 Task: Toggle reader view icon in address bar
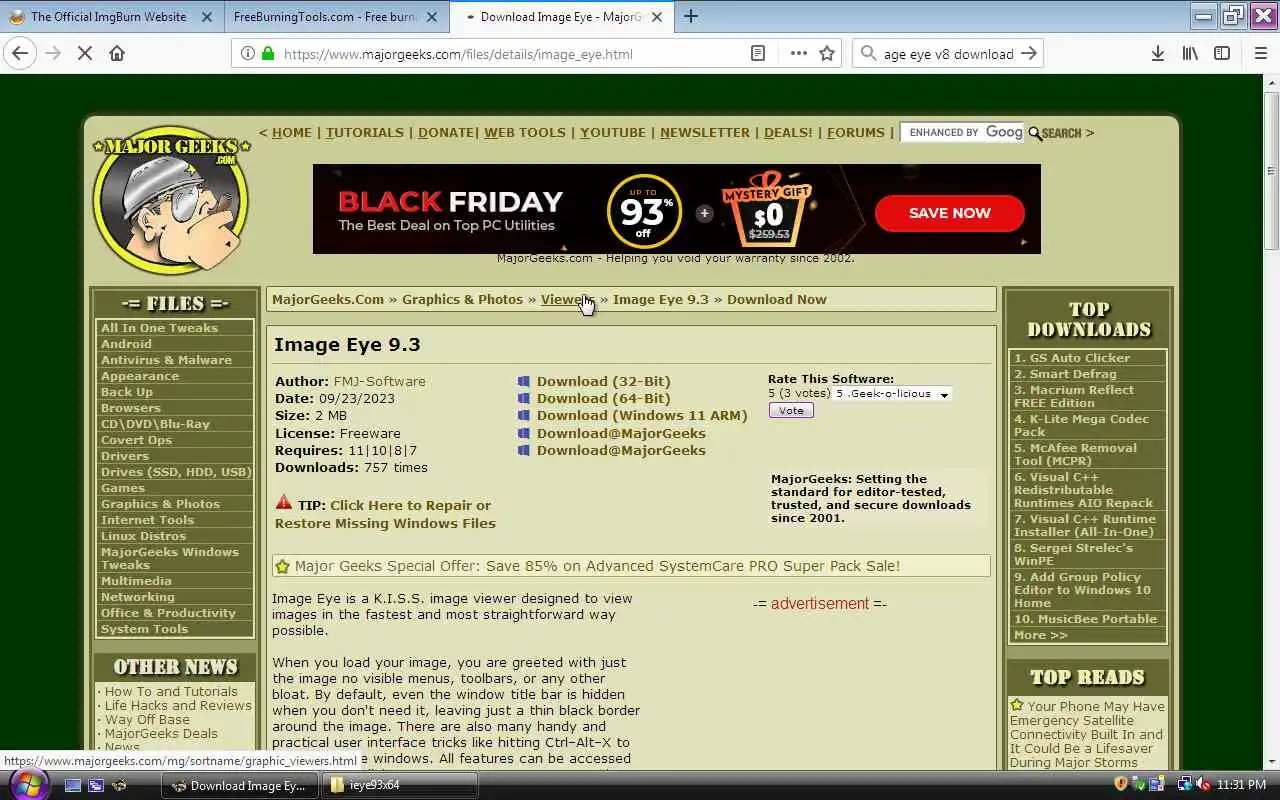758,54
